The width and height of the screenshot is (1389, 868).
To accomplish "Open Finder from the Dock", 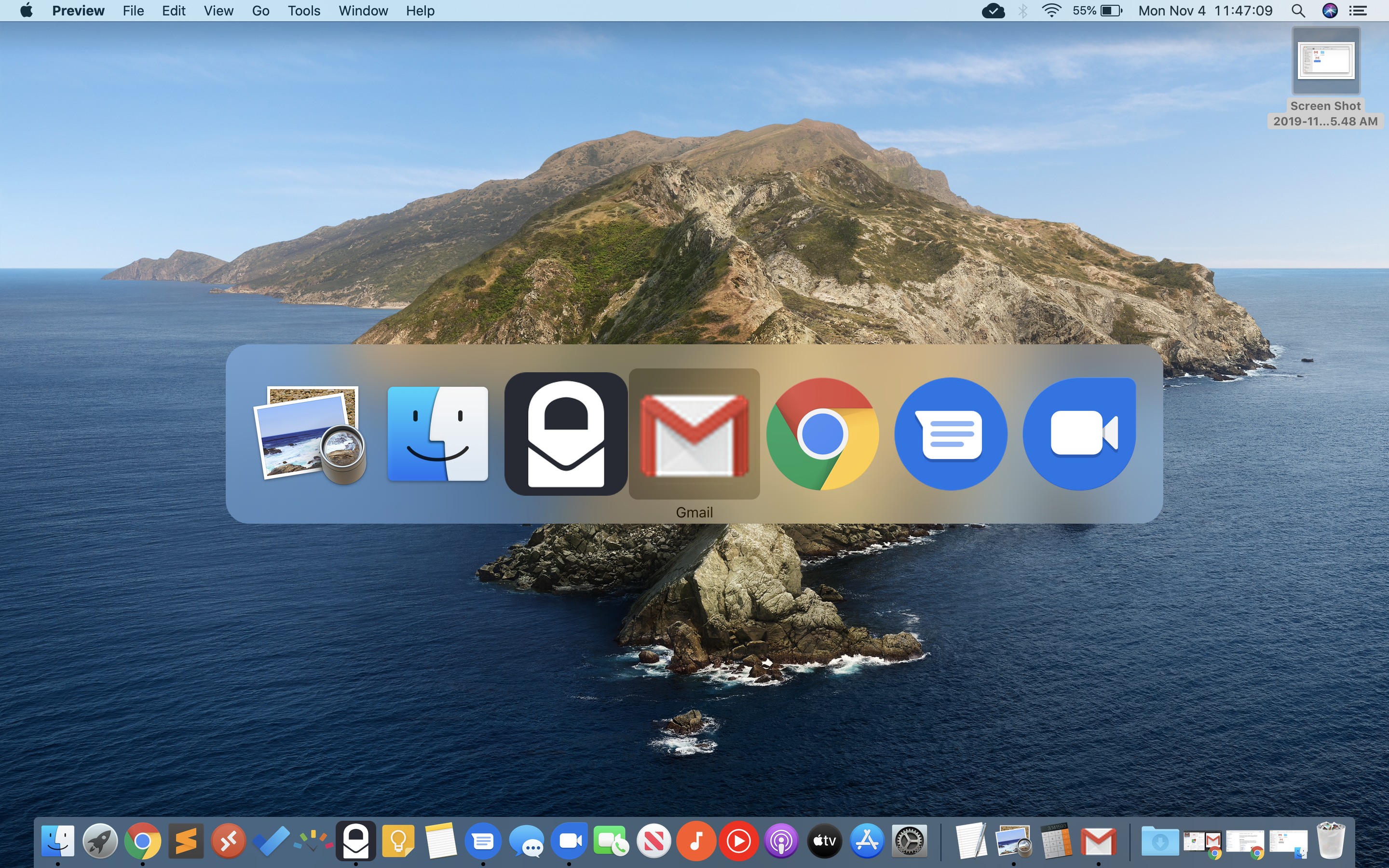I will (58, 841).
